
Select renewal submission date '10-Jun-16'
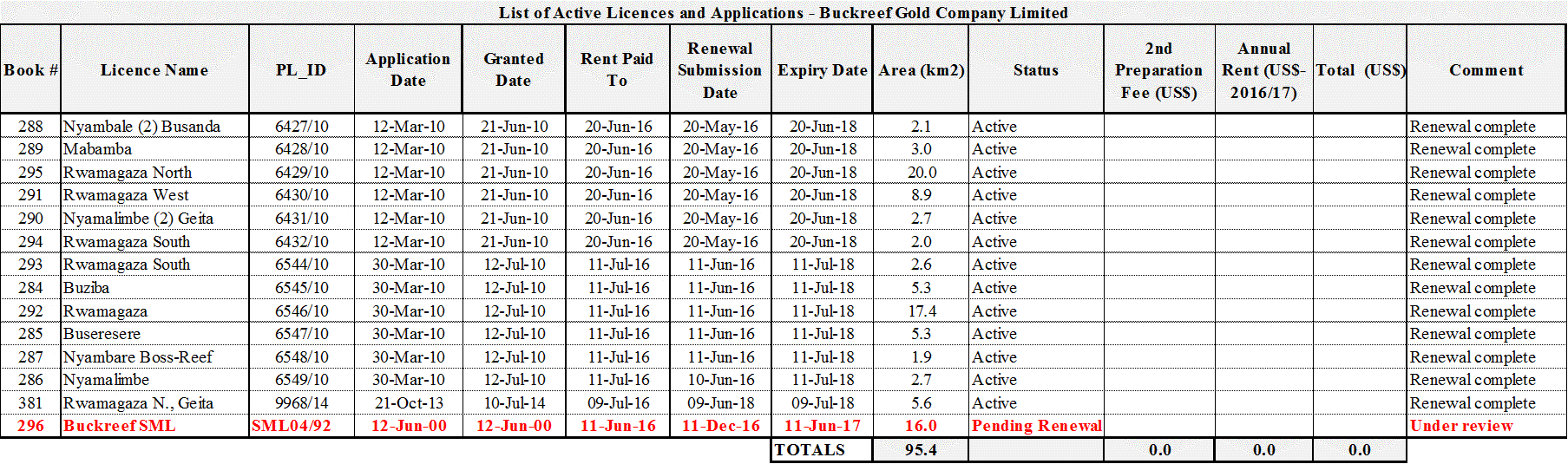tap(721, 380)
